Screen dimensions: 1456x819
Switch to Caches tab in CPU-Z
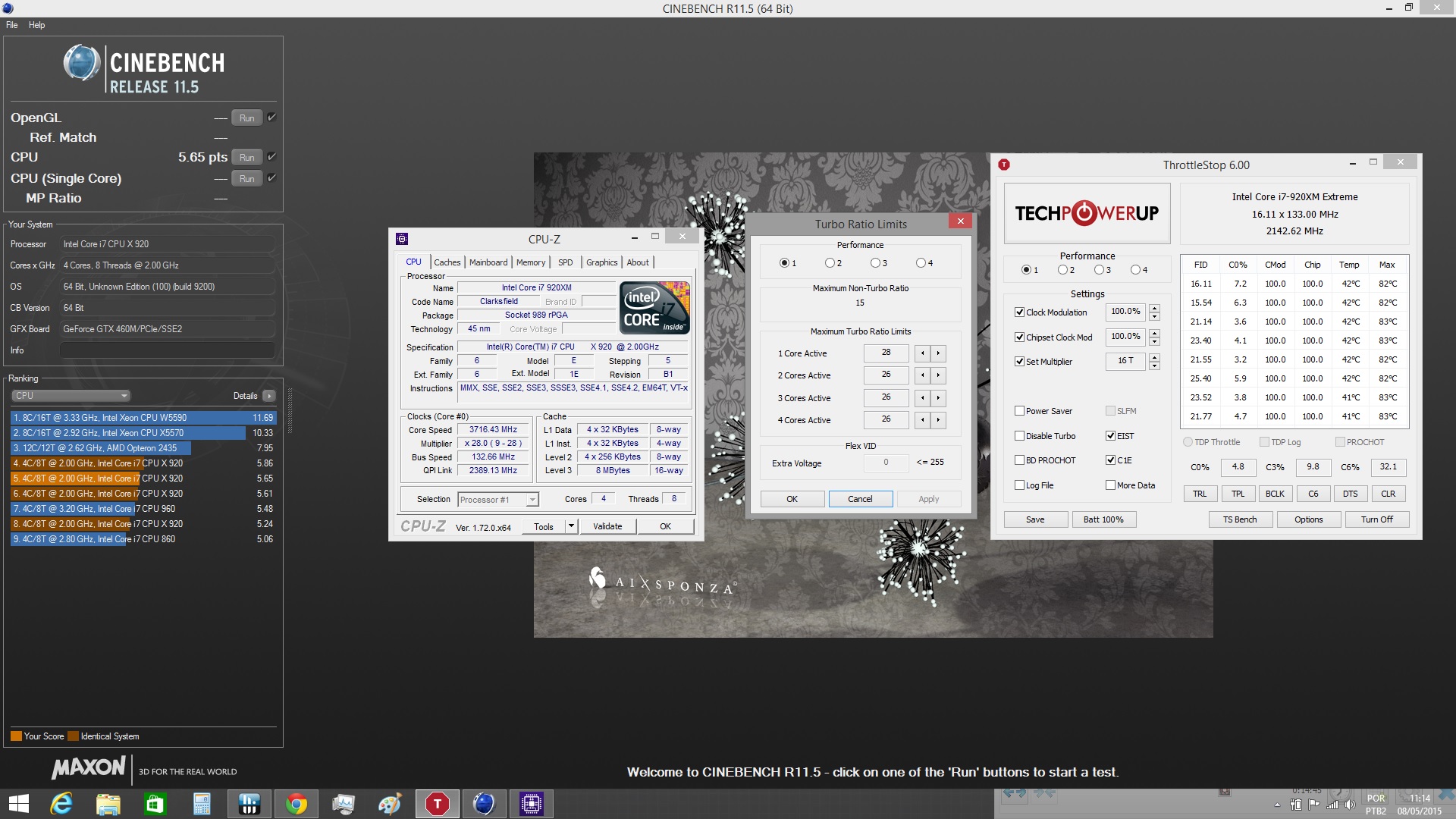(447, 262)
